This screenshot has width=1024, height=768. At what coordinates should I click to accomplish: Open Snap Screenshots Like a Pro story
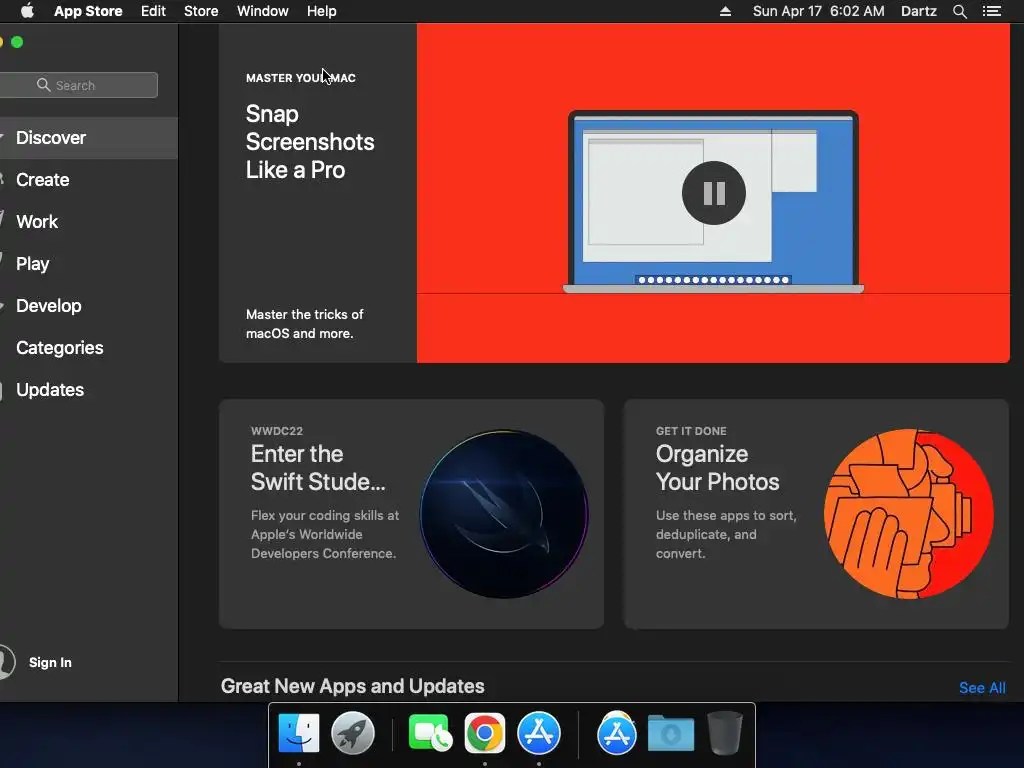pyautogui.click(x=310, y=142)
